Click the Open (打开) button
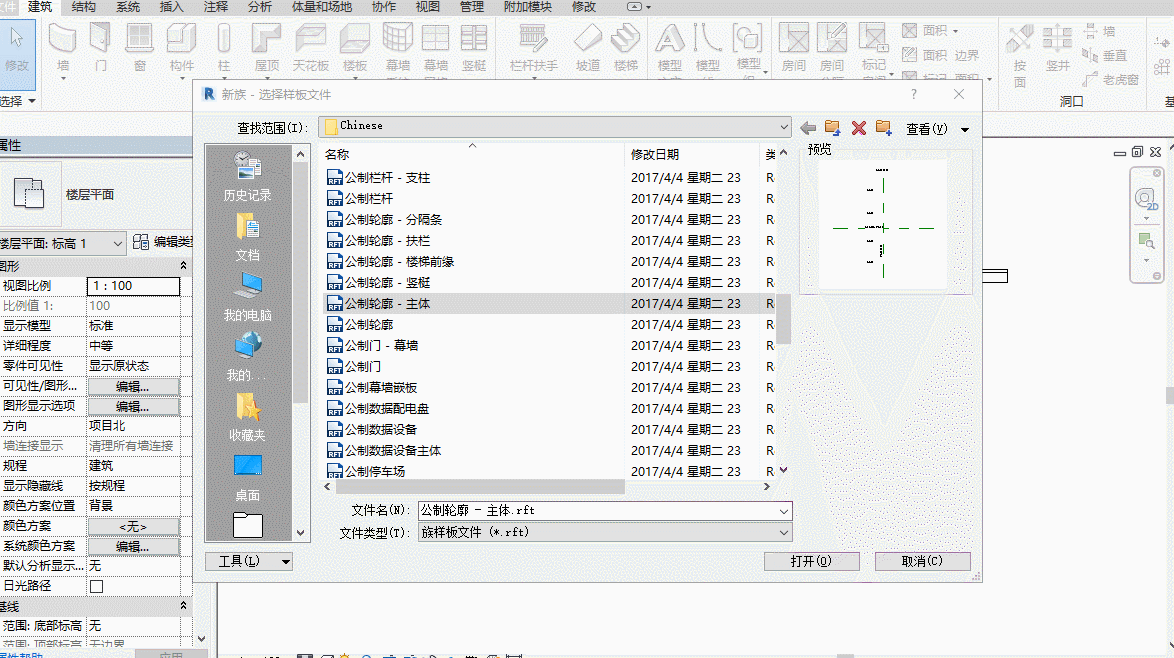The image size is (1174, 658). [x=812, y=561]
